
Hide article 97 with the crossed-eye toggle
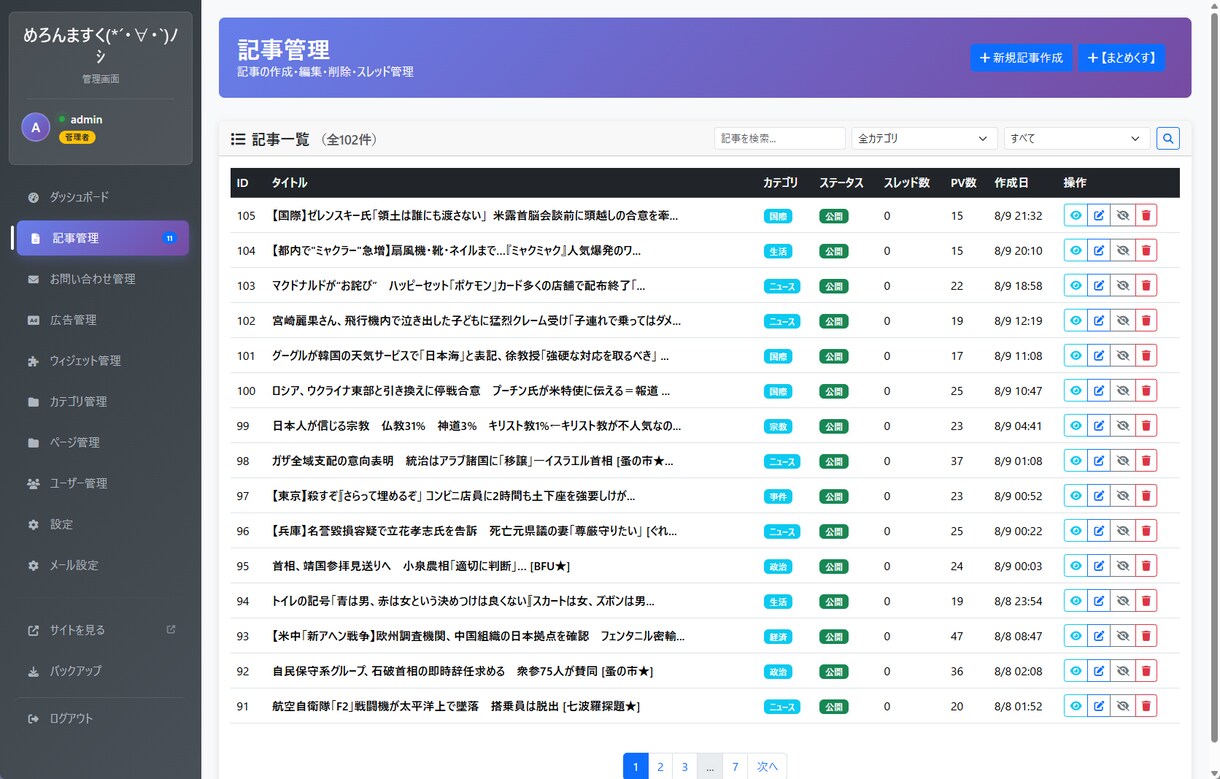pos(1123,495)
